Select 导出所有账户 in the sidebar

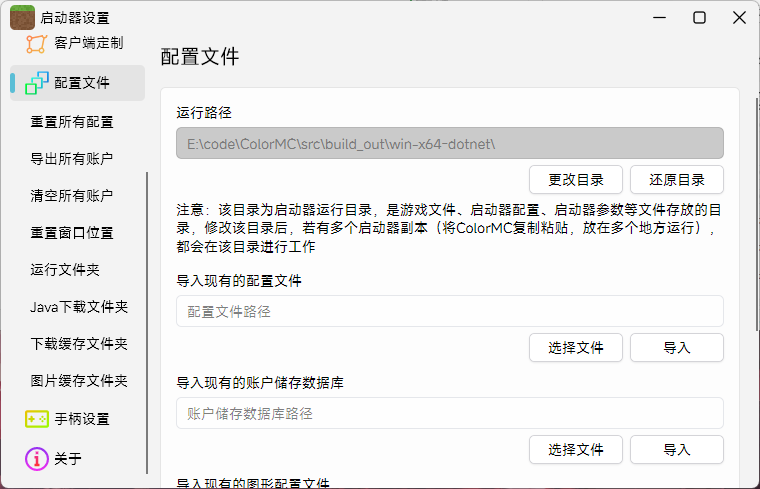[x=72, y=159]
